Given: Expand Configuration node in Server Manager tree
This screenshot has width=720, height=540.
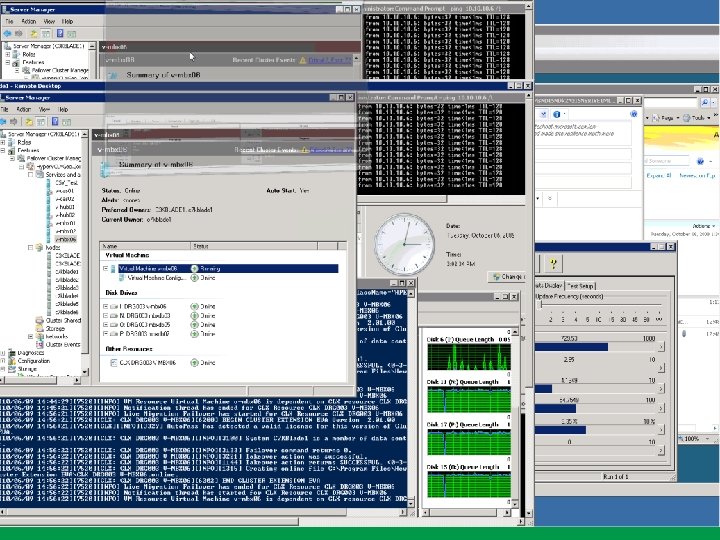Looking at the screenshot, I should click(x=3, y=361).
